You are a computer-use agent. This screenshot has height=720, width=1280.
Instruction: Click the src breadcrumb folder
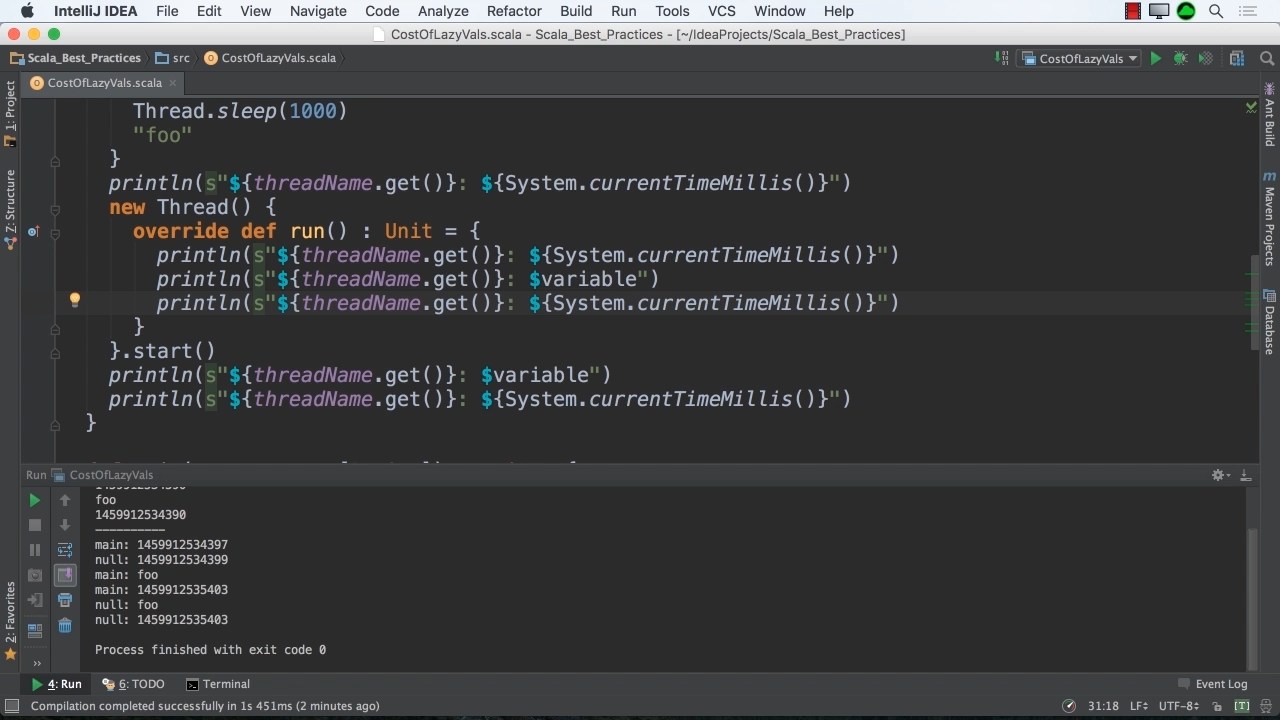173,58
